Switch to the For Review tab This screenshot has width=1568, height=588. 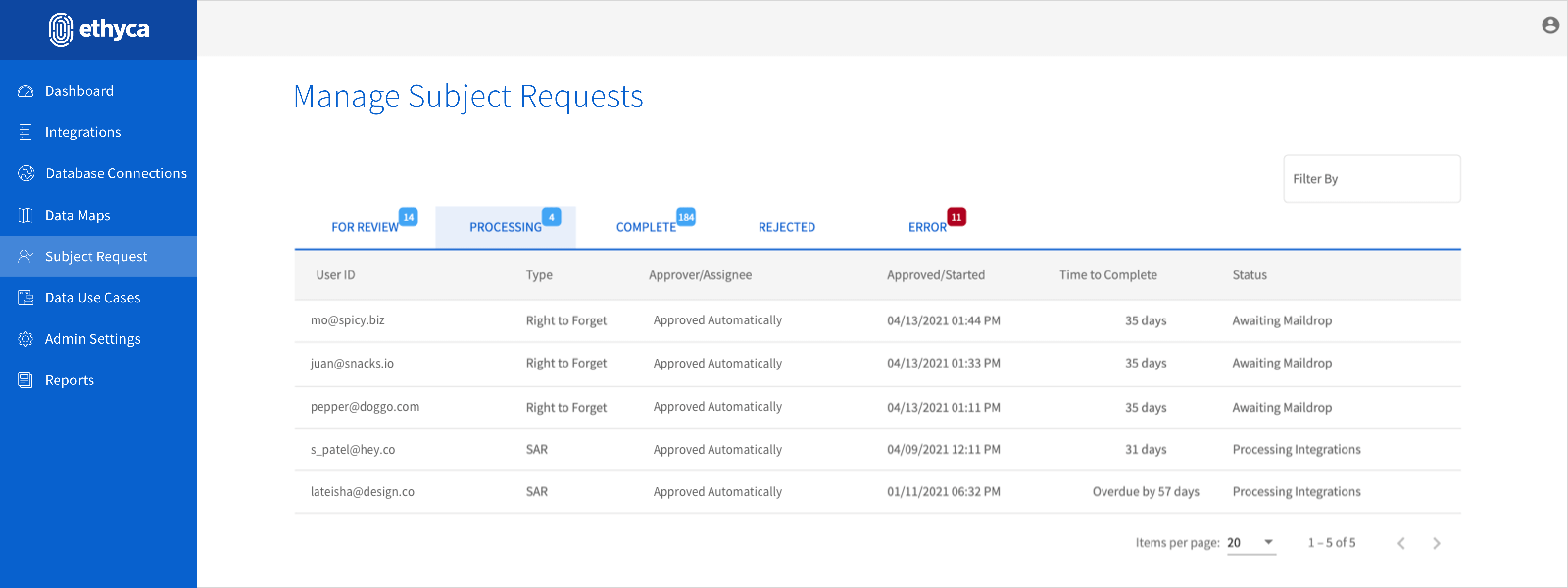(365, 228)
